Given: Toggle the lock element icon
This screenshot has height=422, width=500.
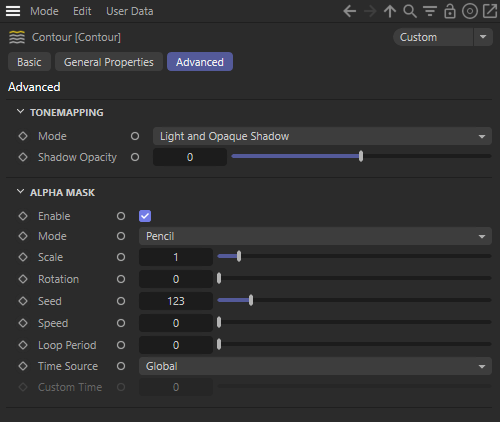Looking at the screenshot, I should [450, 11].
